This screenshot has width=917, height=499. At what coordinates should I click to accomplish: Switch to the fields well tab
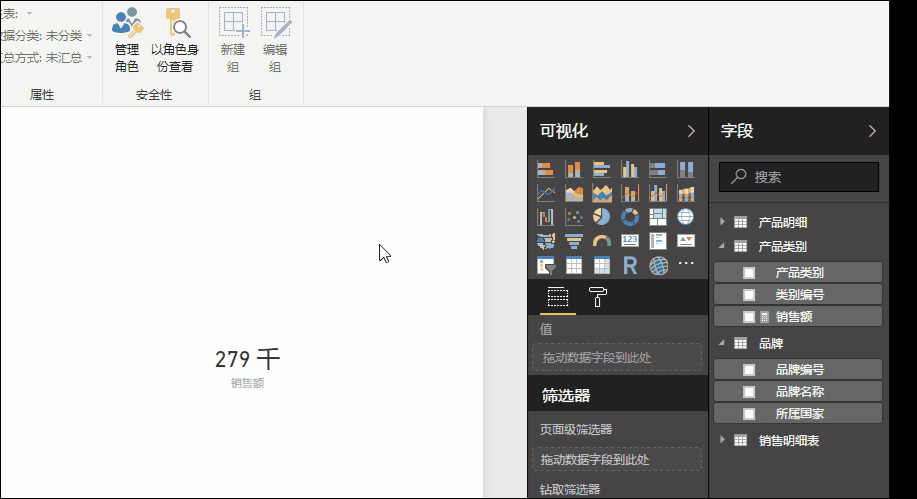point(558,297)
